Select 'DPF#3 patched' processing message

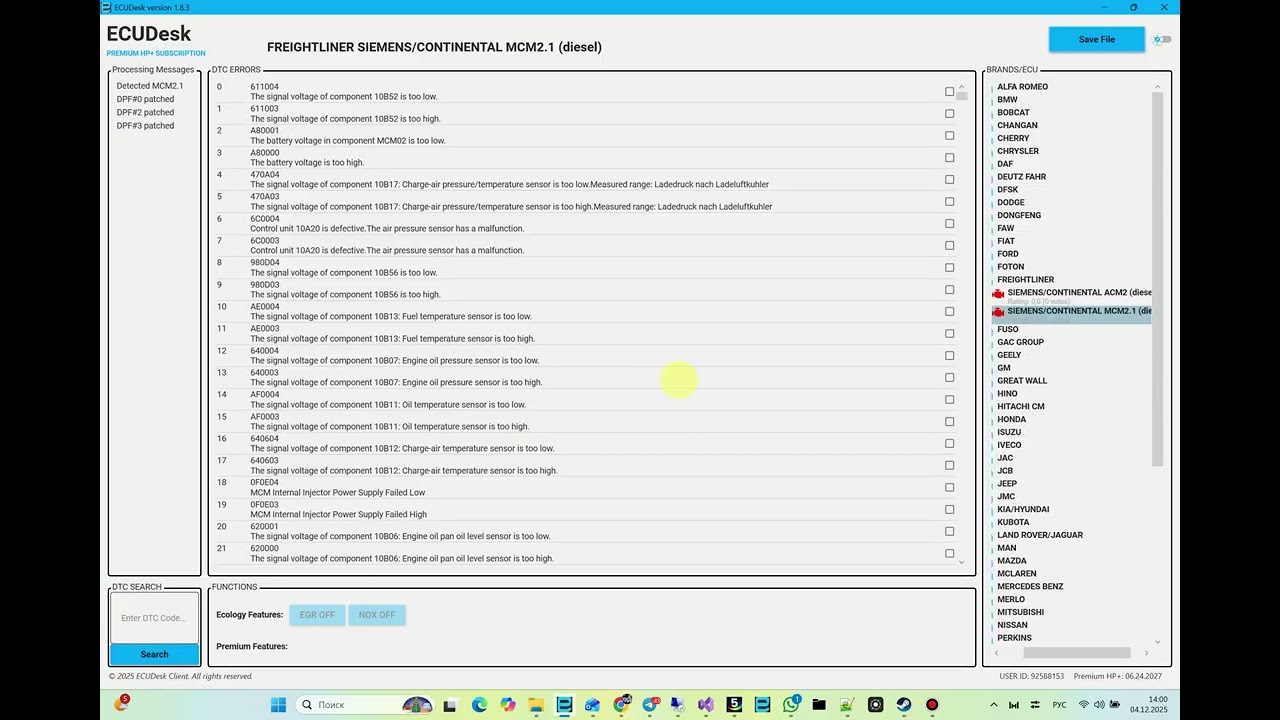145,125
